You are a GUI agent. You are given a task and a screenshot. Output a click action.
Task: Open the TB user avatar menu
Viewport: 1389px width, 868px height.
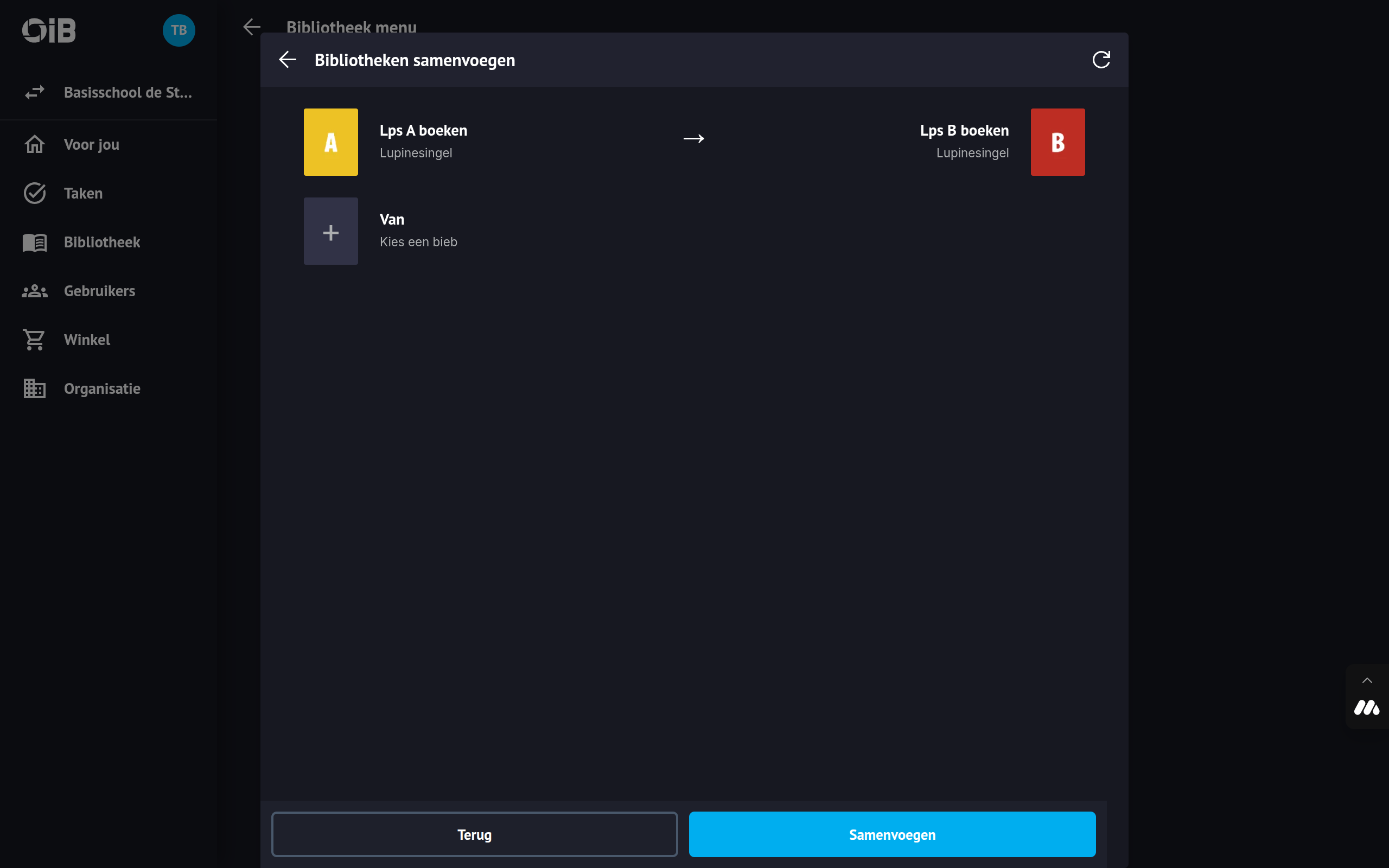click(x=179, y=30)
